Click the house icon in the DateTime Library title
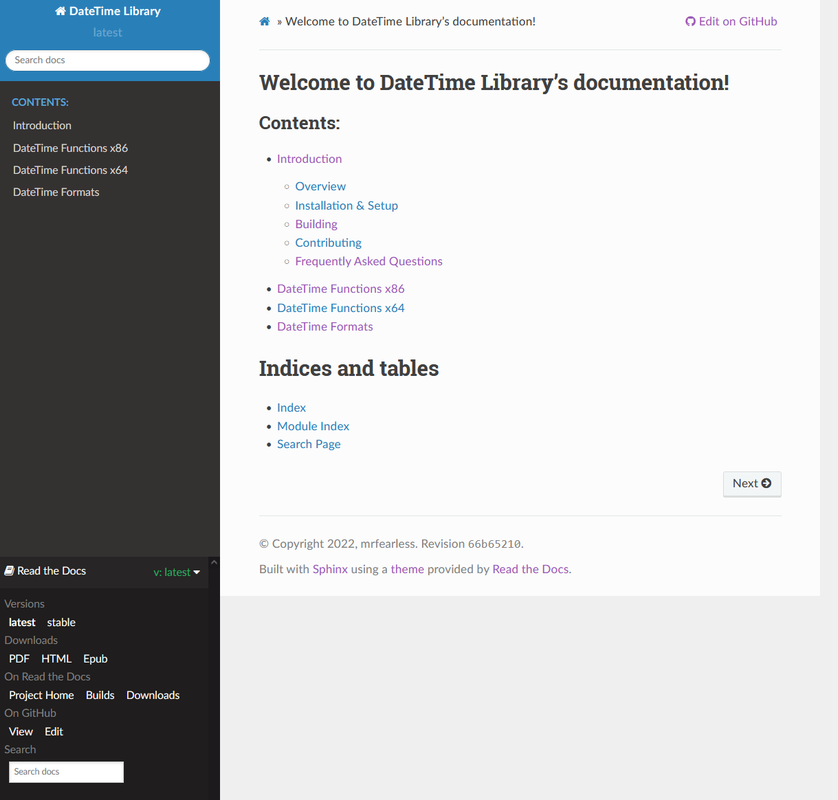 click(x=60, y=11)
